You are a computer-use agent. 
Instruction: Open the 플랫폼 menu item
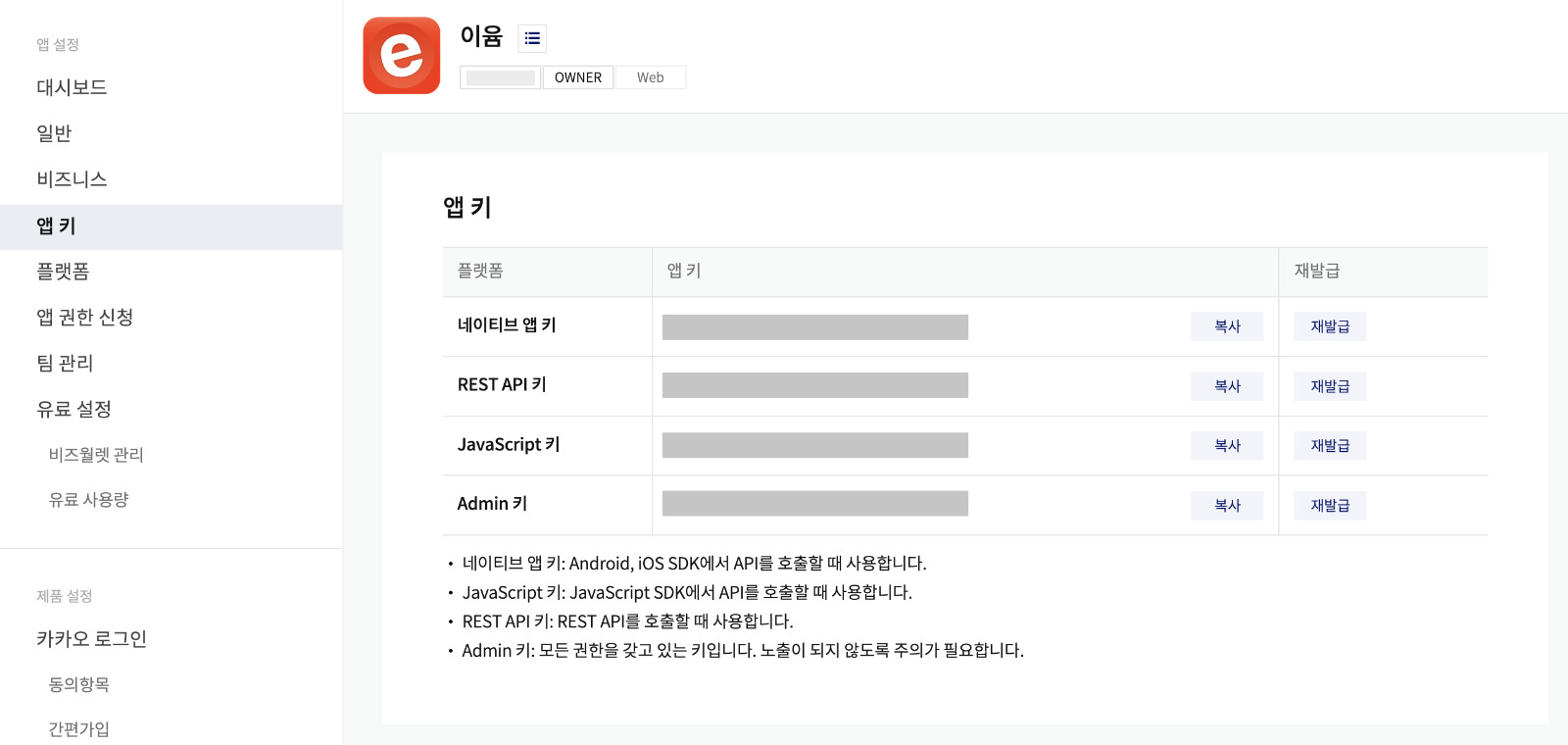[63, 272]
